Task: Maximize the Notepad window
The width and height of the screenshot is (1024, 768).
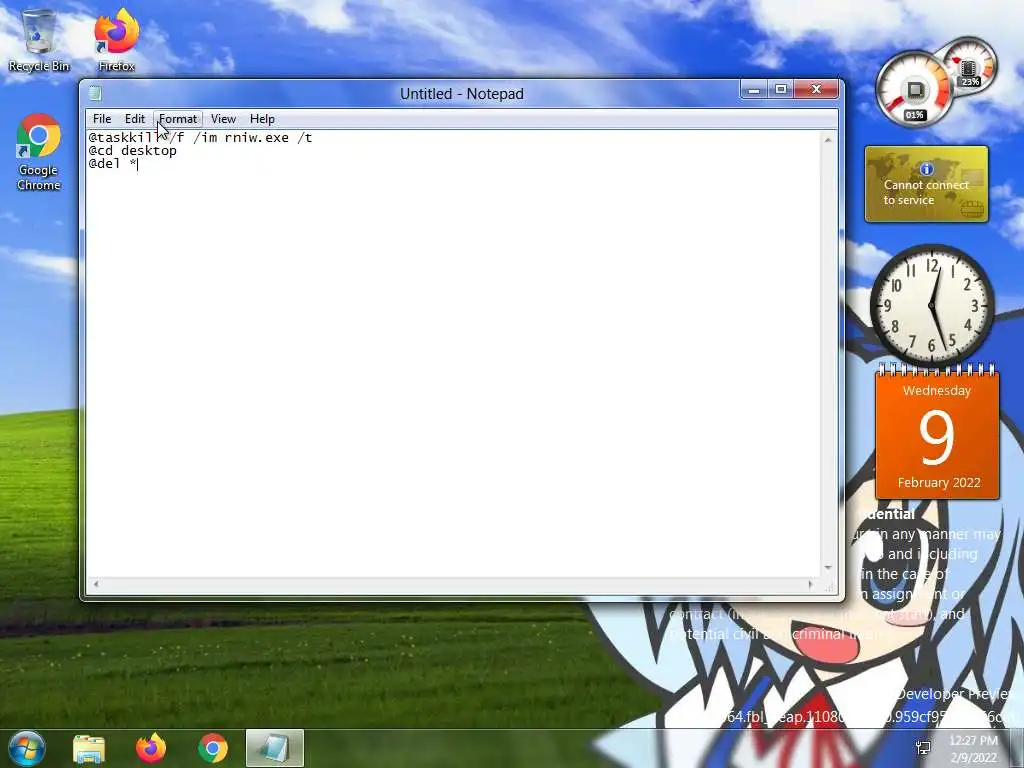Action: 780,89
